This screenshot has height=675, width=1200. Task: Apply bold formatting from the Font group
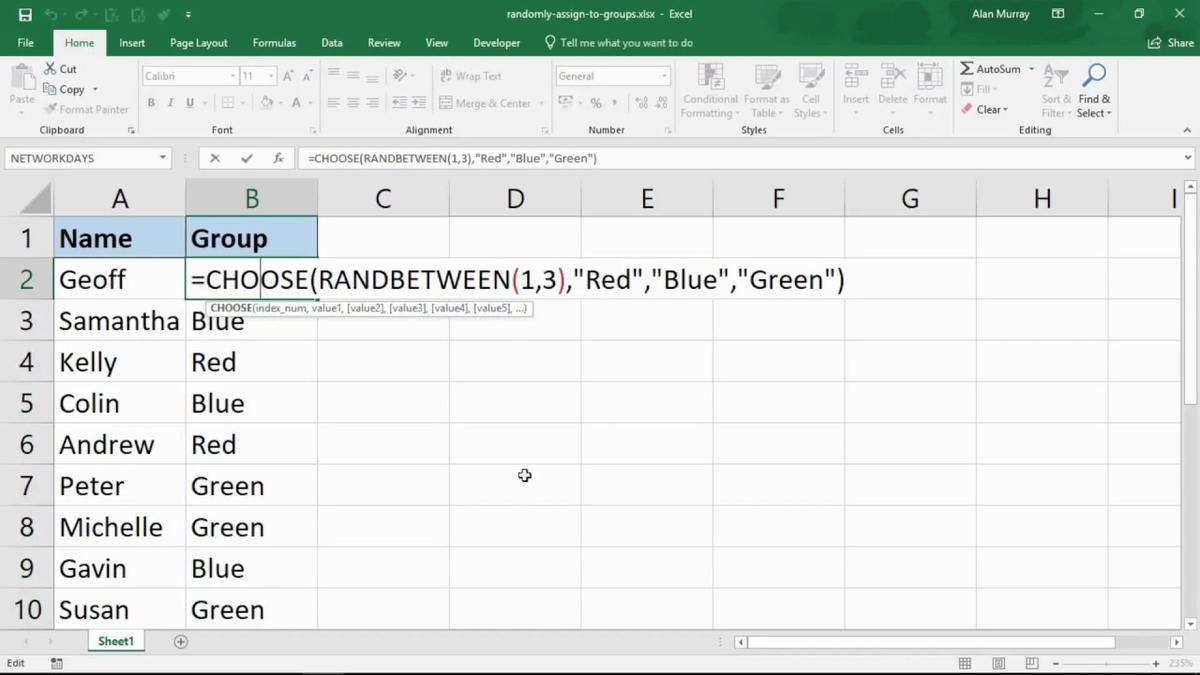[151, 102]
